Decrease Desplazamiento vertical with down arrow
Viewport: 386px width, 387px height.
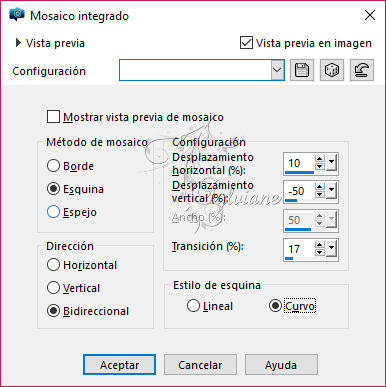click(320, 194)
